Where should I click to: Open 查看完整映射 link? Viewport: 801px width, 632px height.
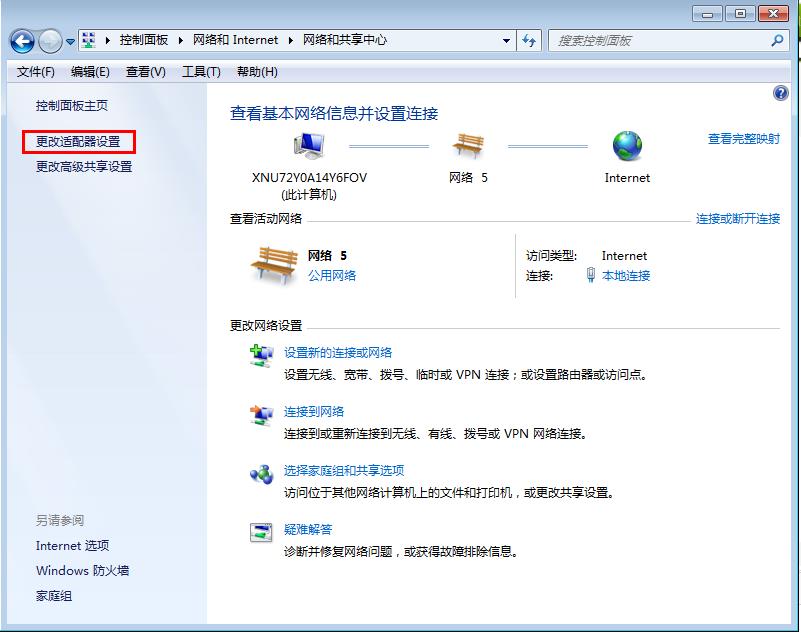743,138
